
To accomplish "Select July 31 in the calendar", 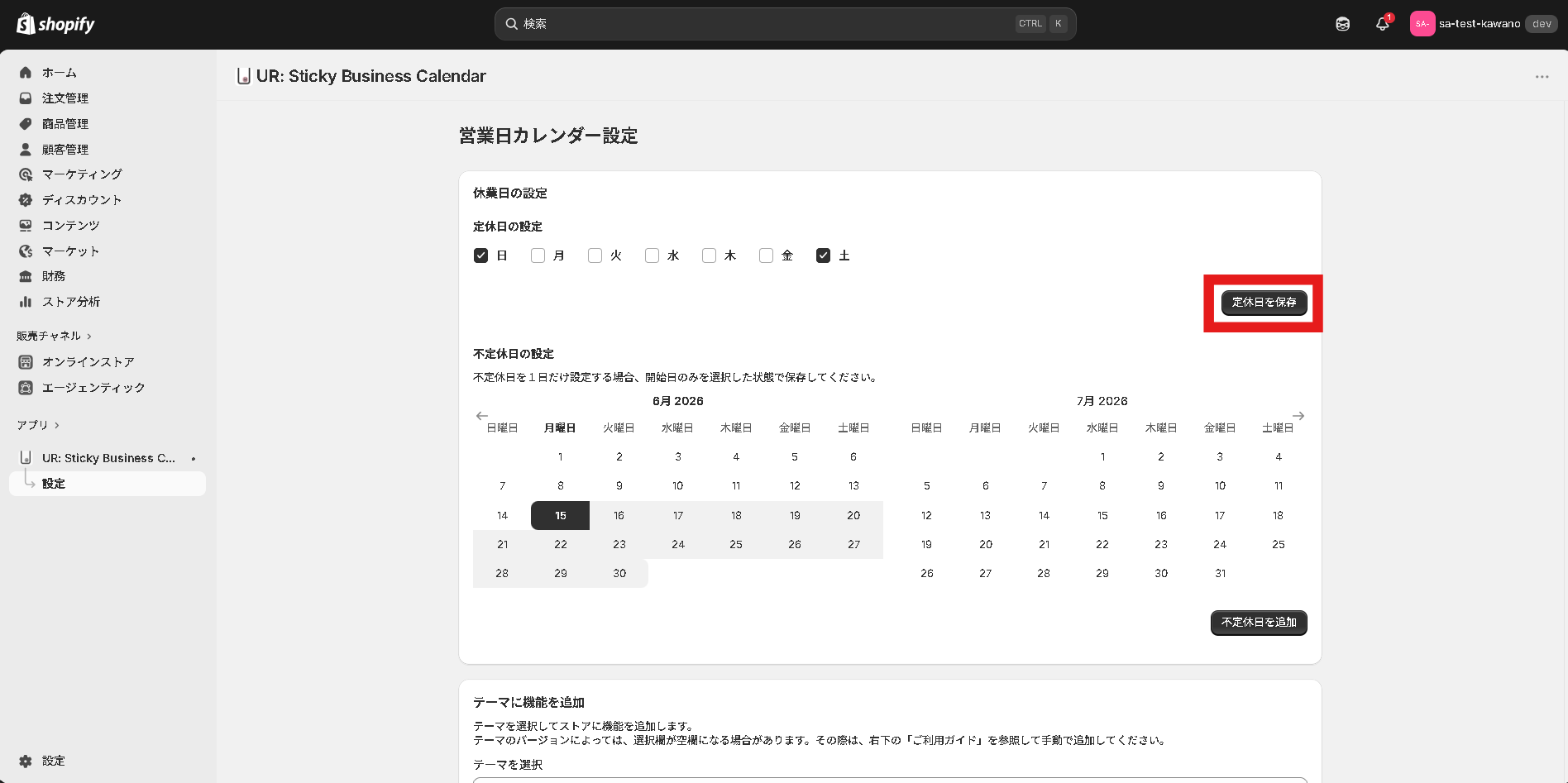I will tap(1220, 574).
